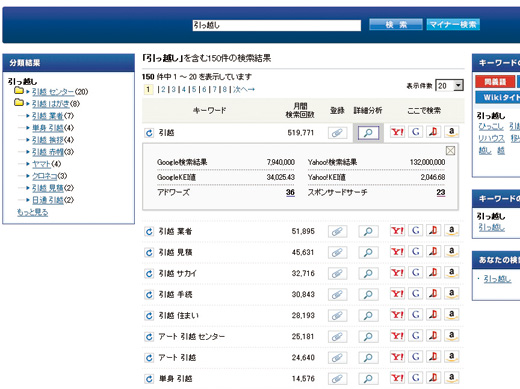This screenshot has height=389, width=520.
Task: Open 日通 引越(2) category
Action: tap(48, 200)
